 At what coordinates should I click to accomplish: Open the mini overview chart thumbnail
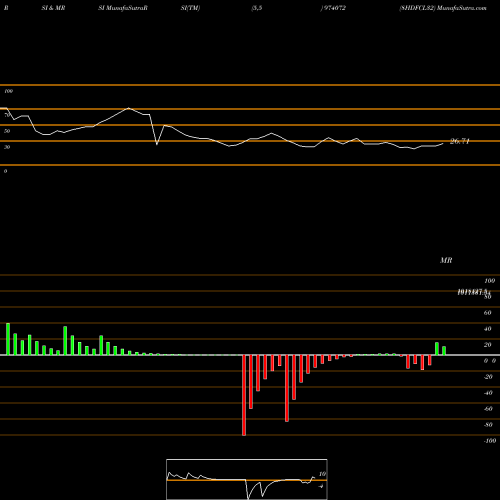247,479
